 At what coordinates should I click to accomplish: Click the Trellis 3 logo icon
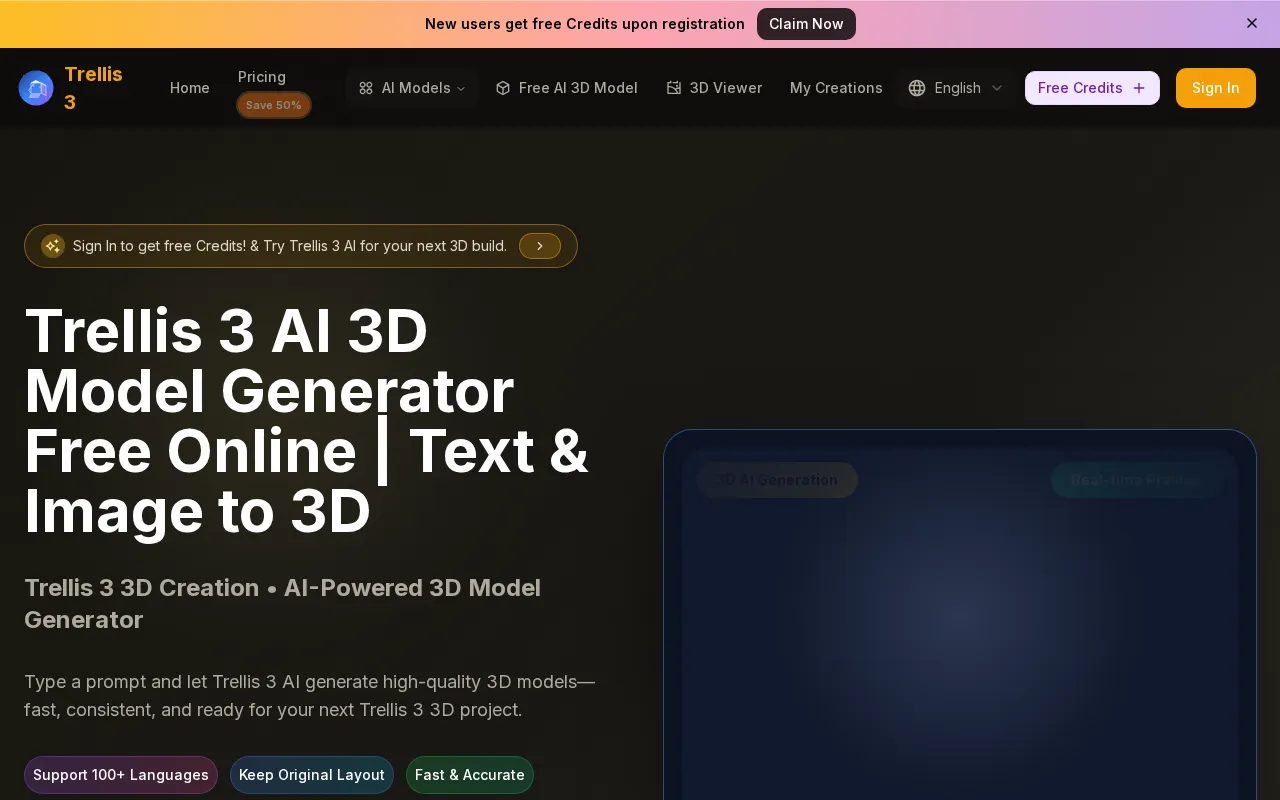[x=36, y=88]
